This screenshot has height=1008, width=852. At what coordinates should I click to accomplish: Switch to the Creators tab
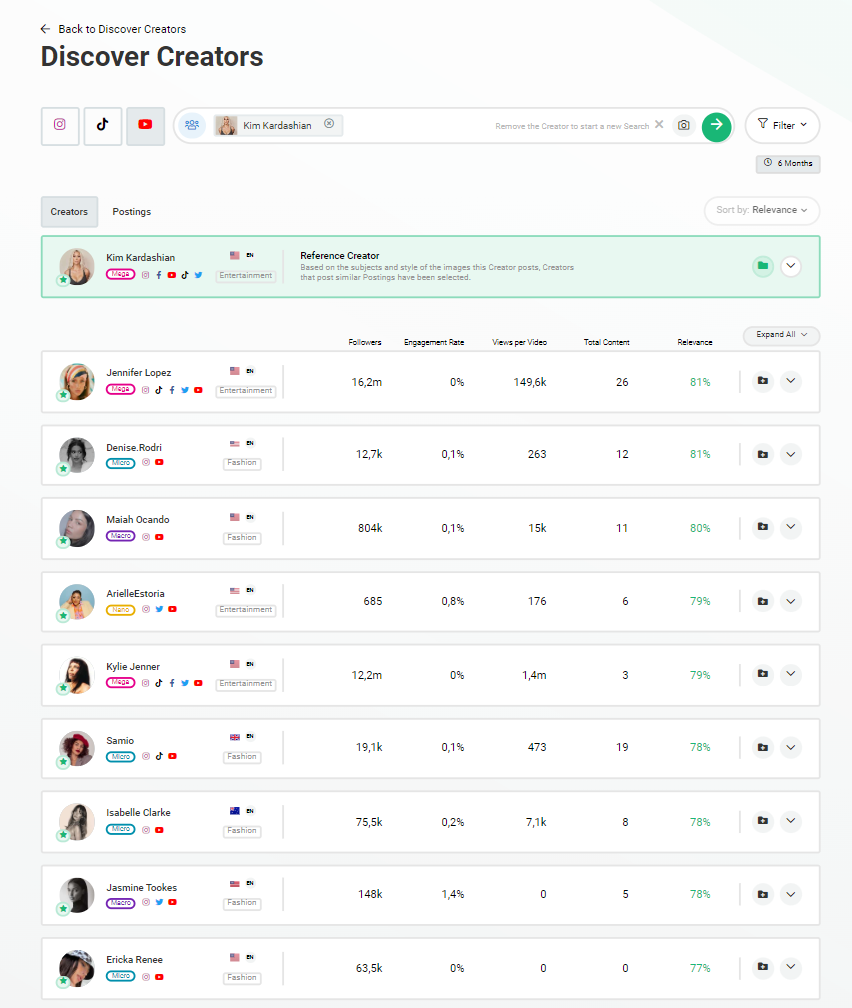coord(69,212)
